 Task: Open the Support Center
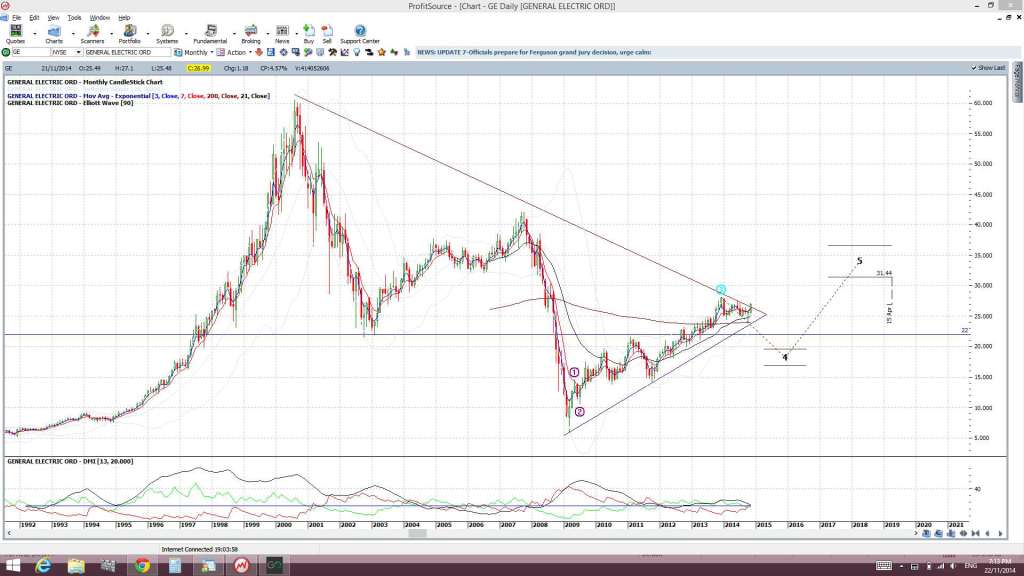[x=360, y=34]
